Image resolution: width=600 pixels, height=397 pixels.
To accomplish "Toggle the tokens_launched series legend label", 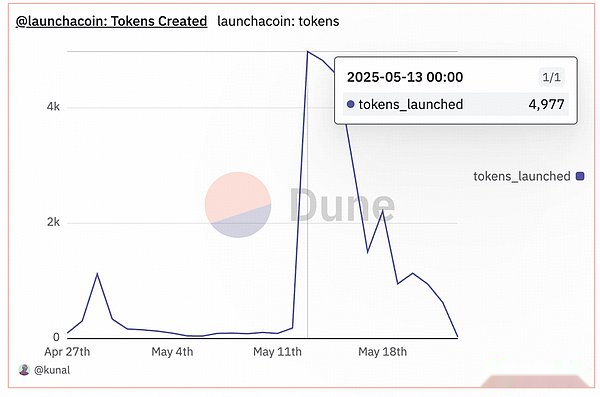I will (x=522, y=176).
